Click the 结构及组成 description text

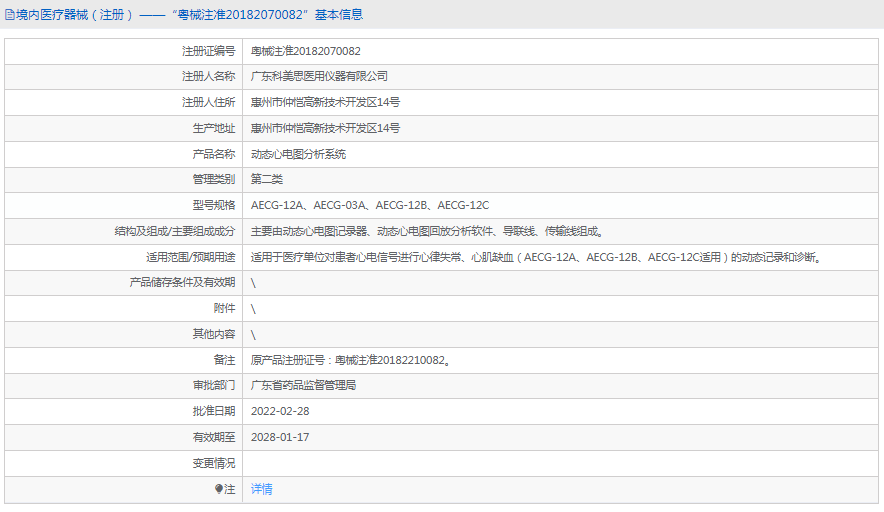[427, 231]
